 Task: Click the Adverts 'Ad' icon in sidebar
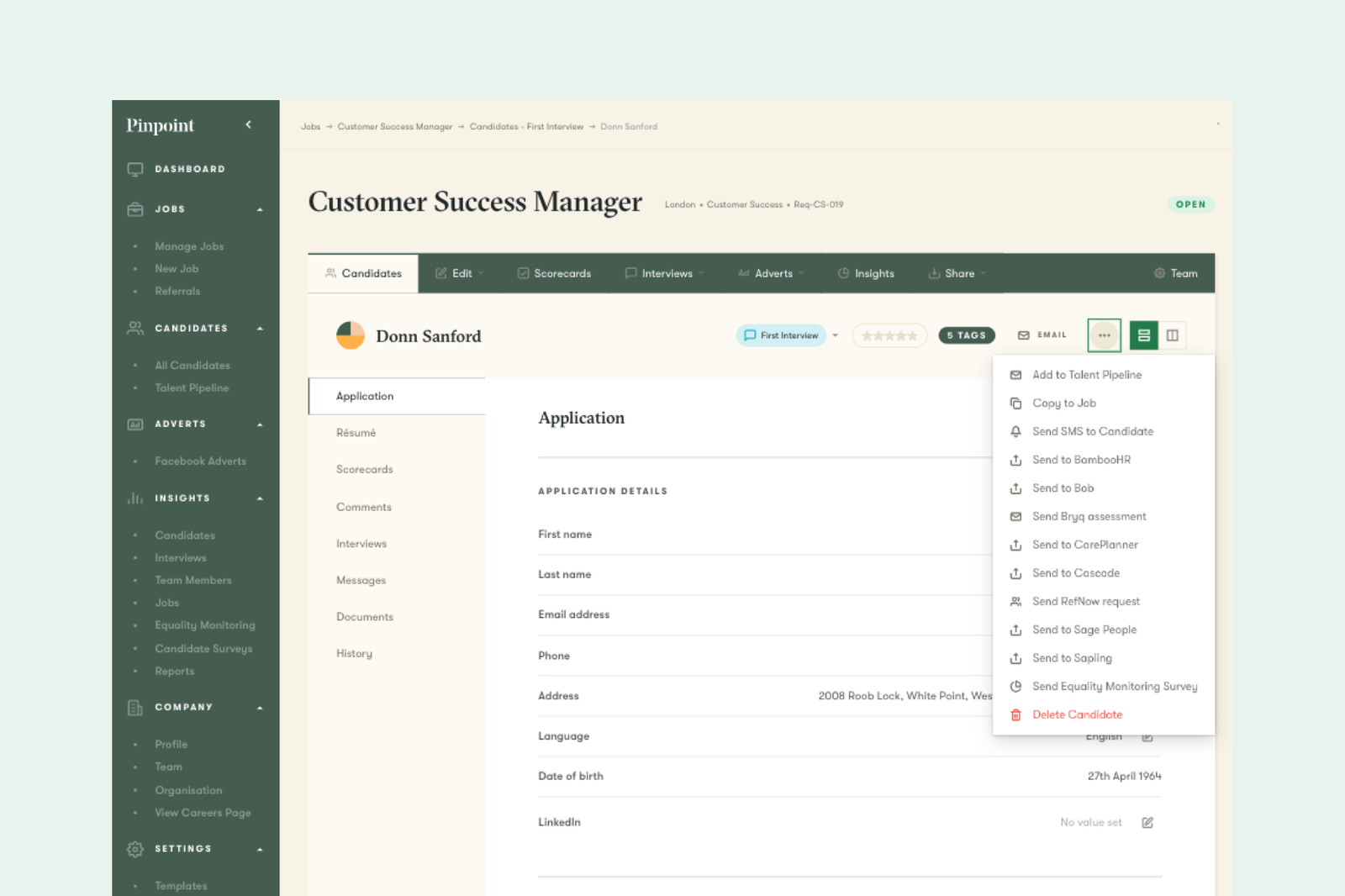click(134, 424)
